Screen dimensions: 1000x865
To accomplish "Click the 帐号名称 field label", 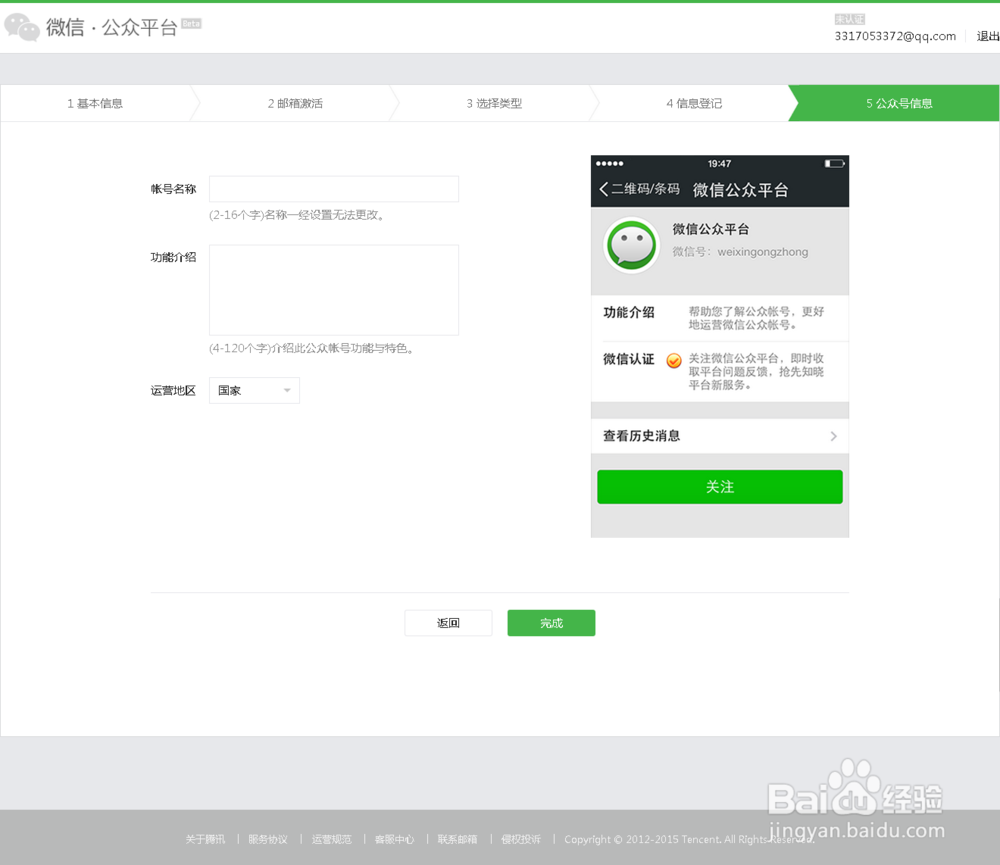I will point(173,189).
